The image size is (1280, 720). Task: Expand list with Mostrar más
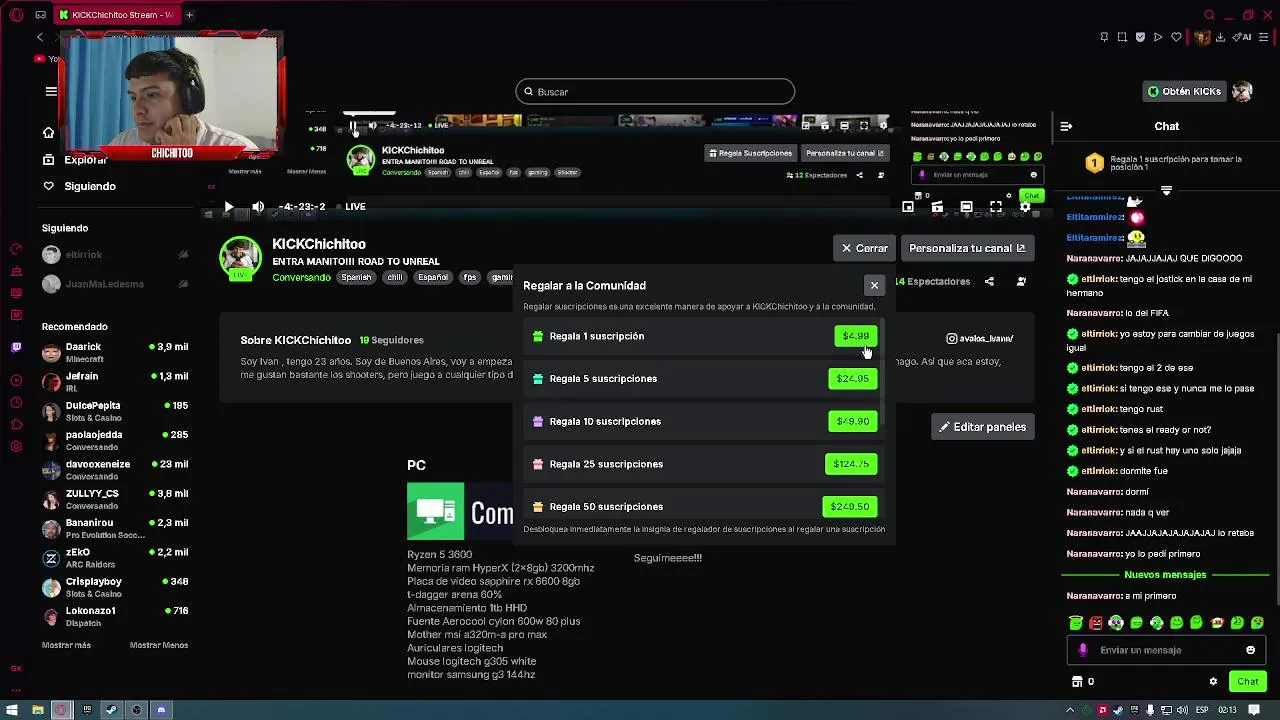coord(66,645)
